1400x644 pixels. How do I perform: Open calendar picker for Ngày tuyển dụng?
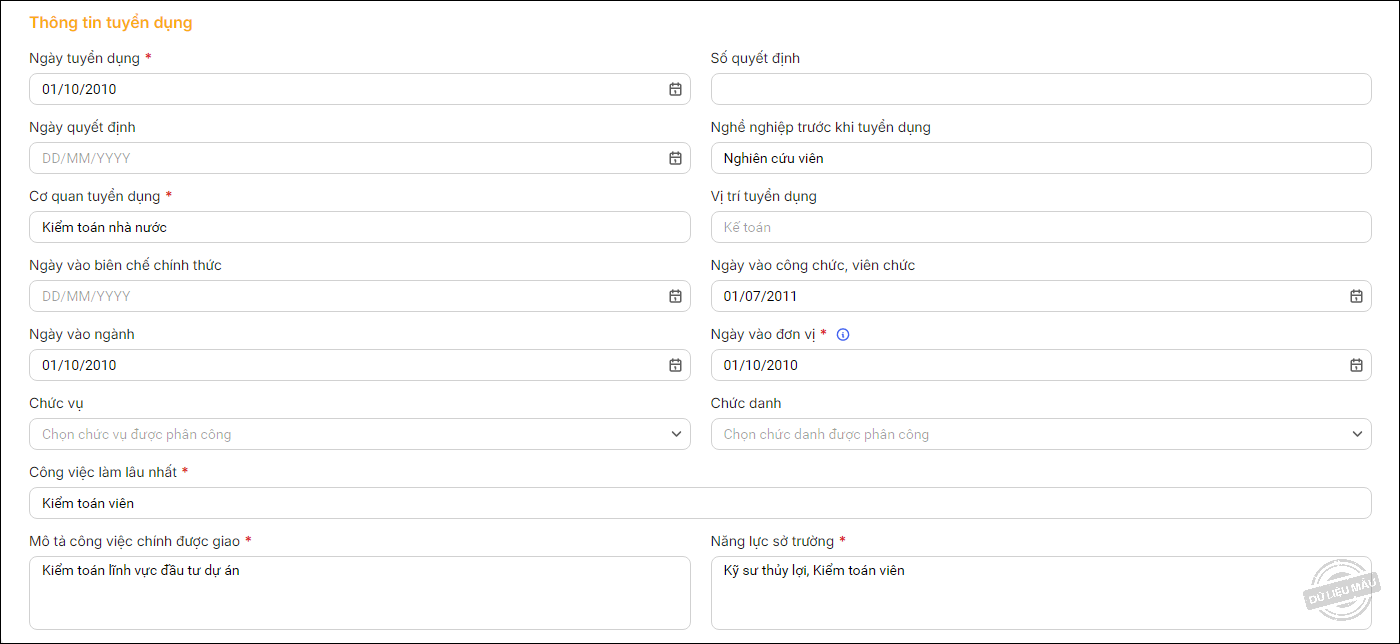click(x=675, y=89)
